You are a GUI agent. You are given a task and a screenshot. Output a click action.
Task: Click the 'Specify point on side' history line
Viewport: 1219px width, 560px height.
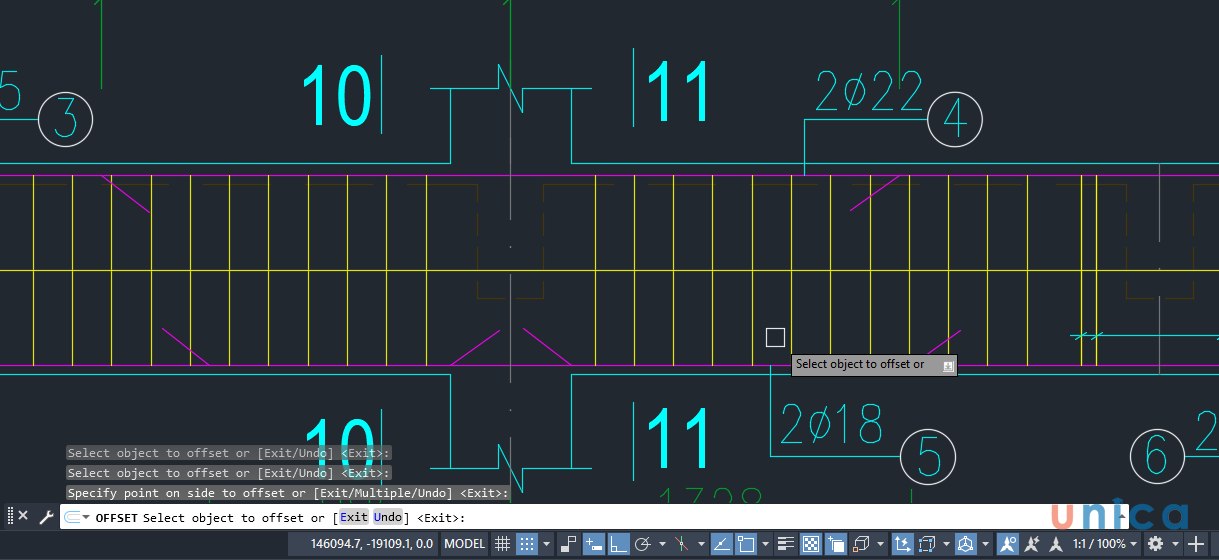coord(288,493)
